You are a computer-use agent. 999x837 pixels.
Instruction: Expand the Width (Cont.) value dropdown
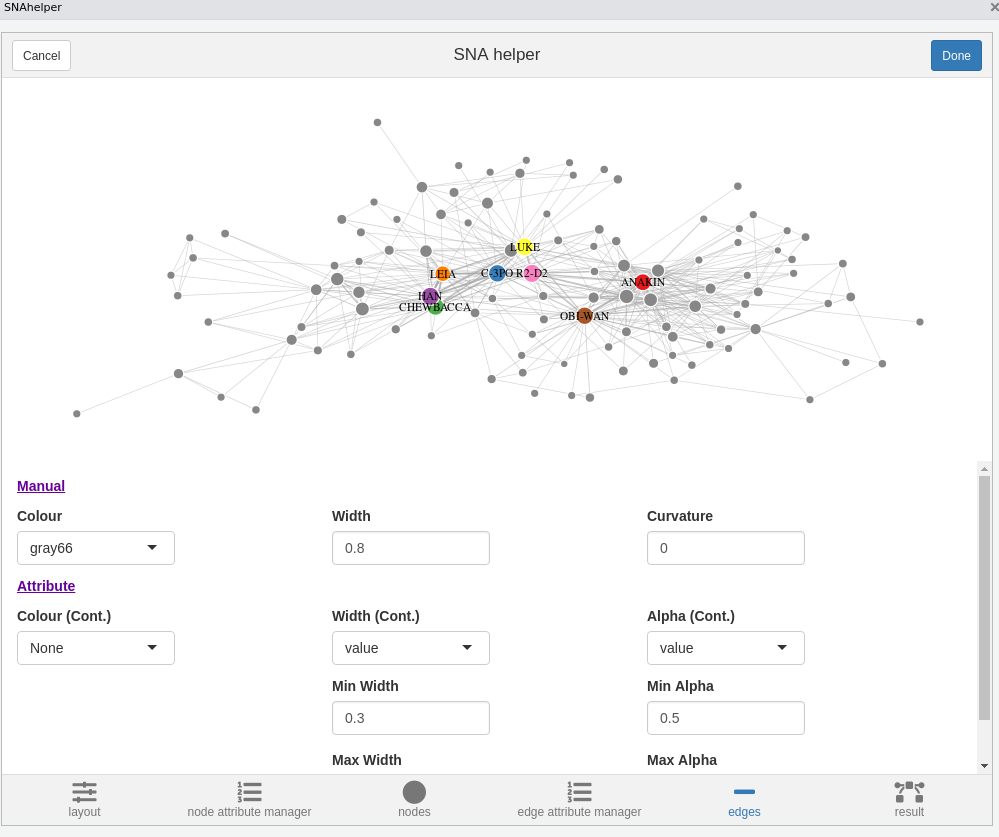pyautogui.click(x=411, y=648)
